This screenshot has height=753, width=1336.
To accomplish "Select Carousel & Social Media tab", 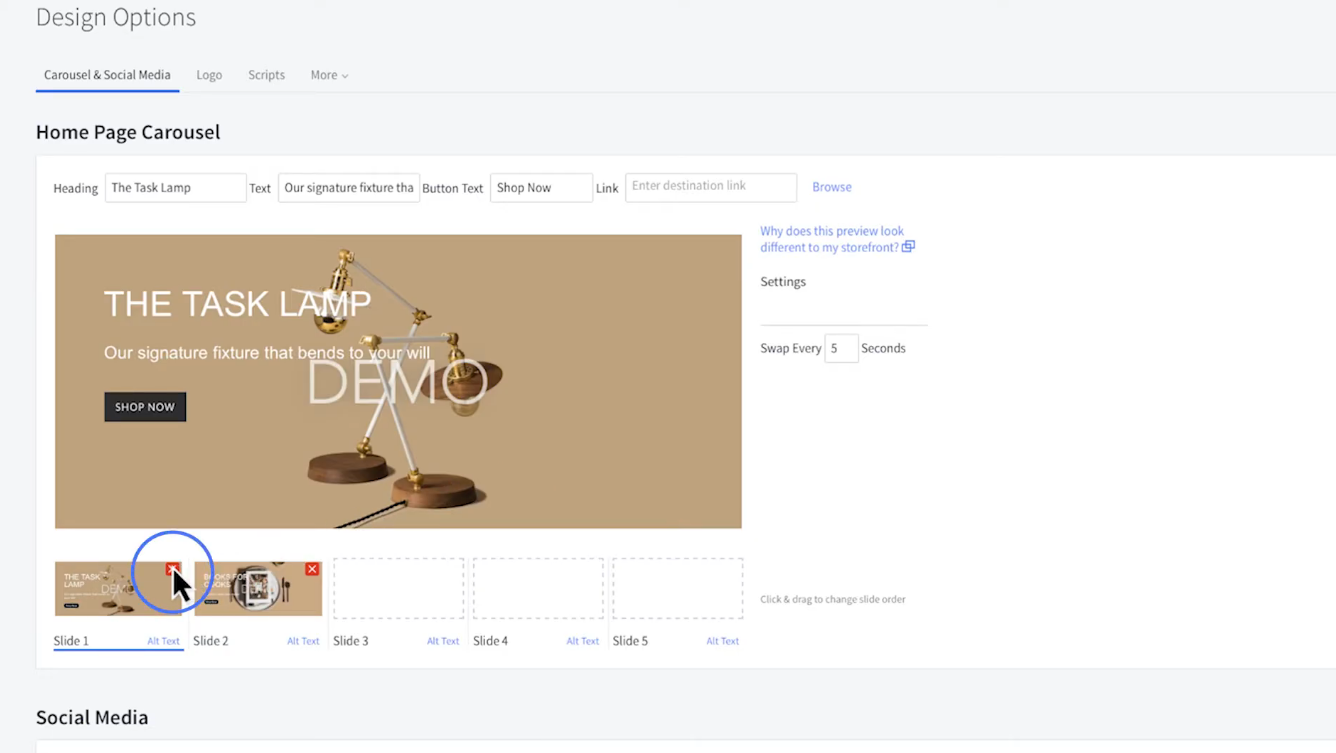I will pyautogui.click(x=107, y=75).
